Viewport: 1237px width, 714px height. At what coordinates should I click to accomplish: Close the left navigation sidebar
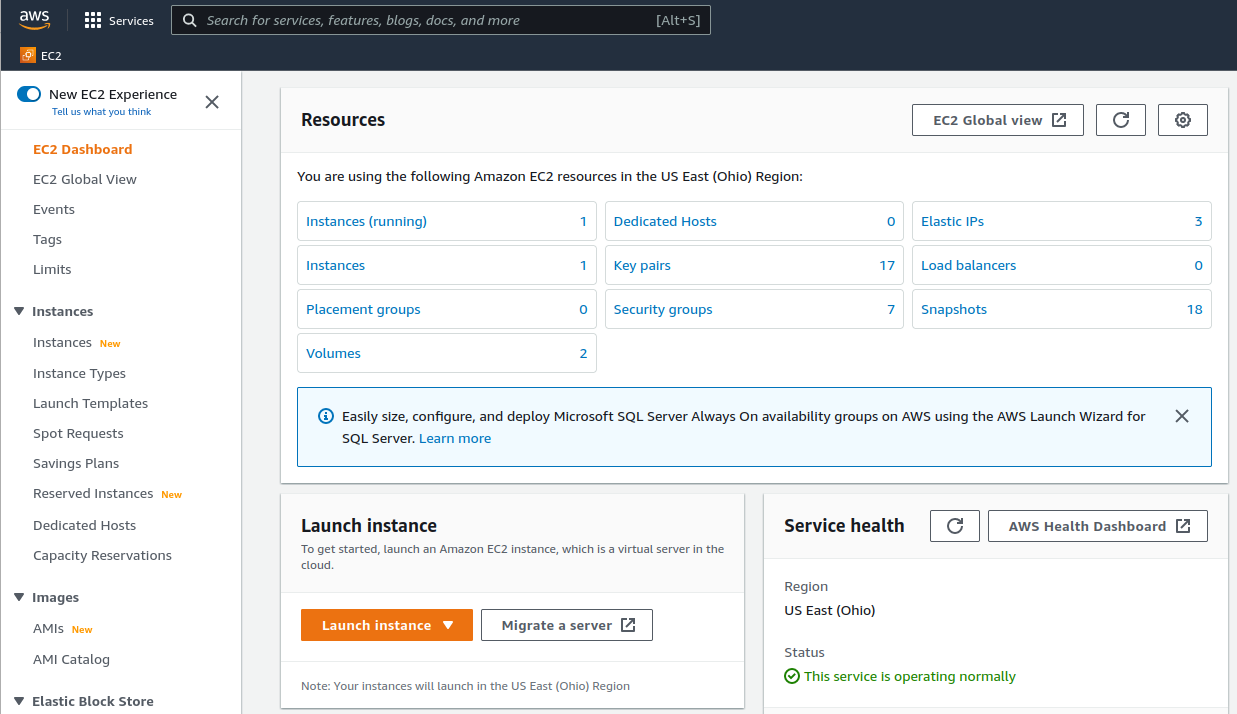[x=212, y=102]
